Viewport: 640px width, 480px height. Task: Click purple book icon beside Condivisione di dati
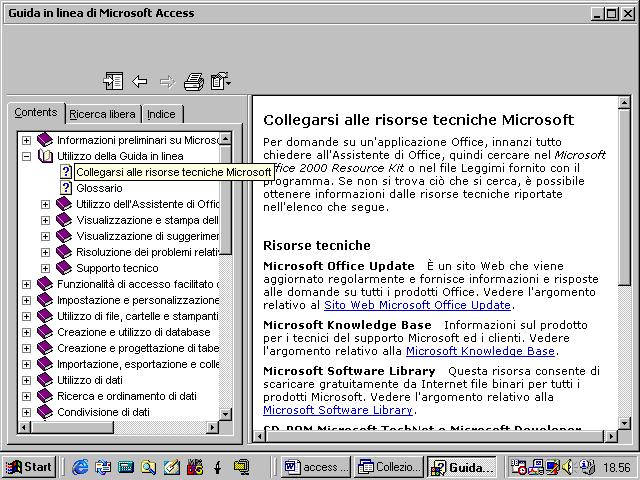pyautogui.click(x=45, y=412)
